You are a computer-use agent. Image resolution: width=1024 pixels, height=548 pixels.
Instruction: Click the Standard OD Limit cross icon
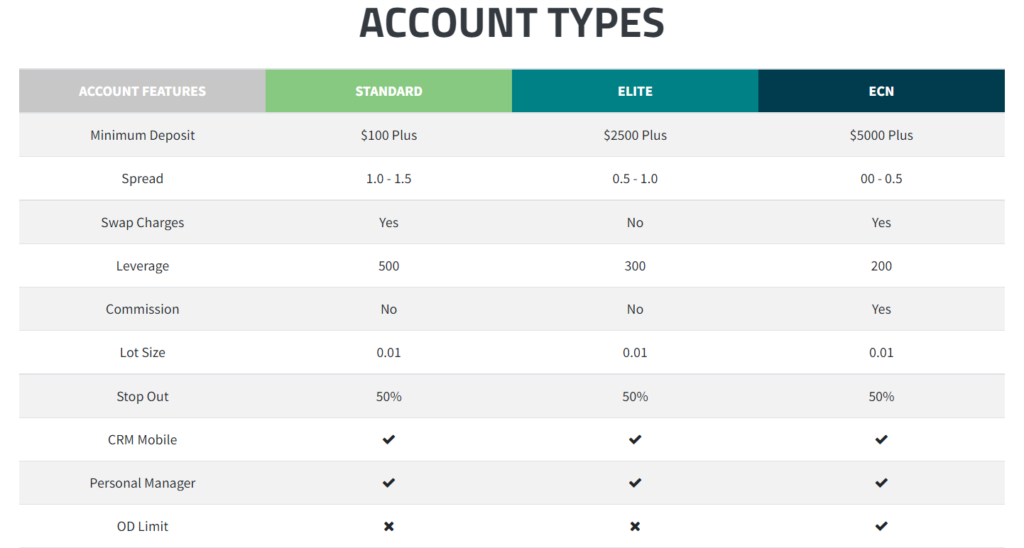coord(389,526)
